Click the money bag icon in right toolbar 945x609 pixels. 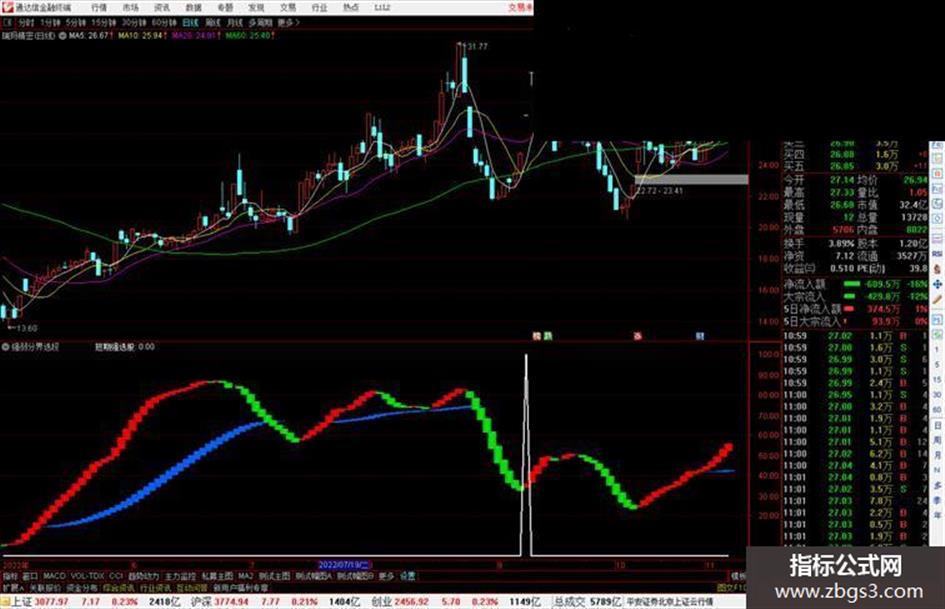pyautogui.click(x=937, y=270)
